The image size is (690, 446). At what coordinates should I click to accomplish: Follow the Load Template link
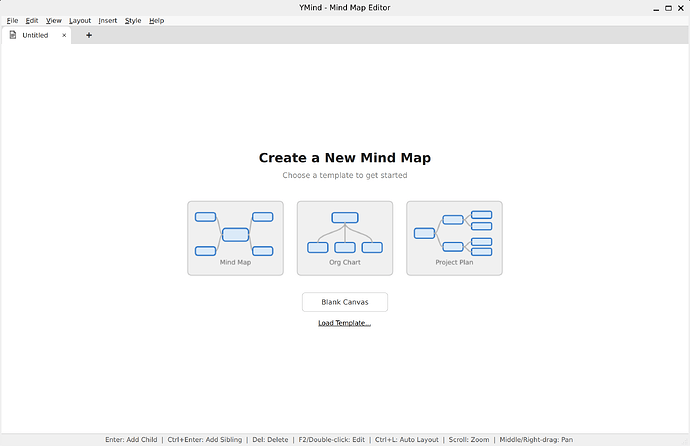[345, 323]
